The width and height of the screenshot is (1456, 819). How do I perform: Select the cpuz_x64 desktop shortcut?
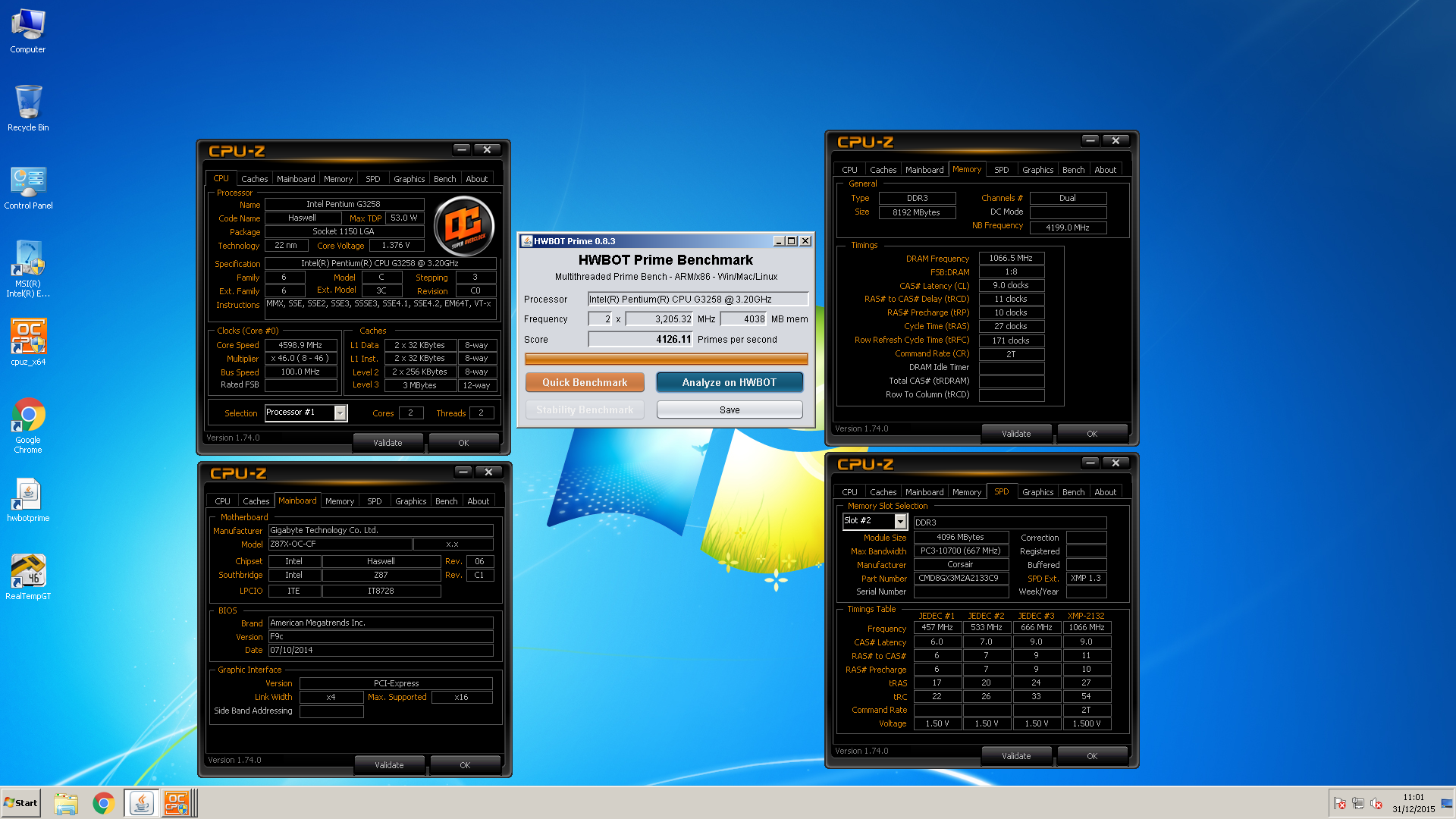coord(28,342)
